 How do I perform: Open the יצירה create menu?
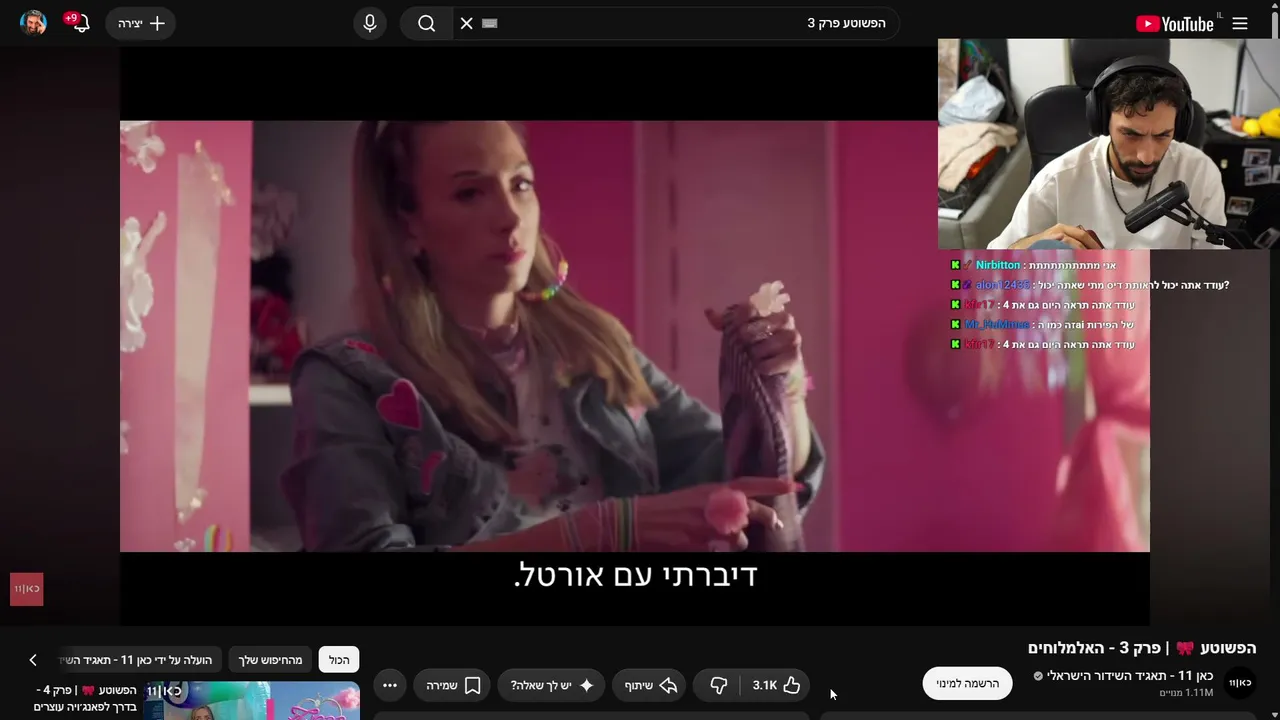tap(141, 23)
